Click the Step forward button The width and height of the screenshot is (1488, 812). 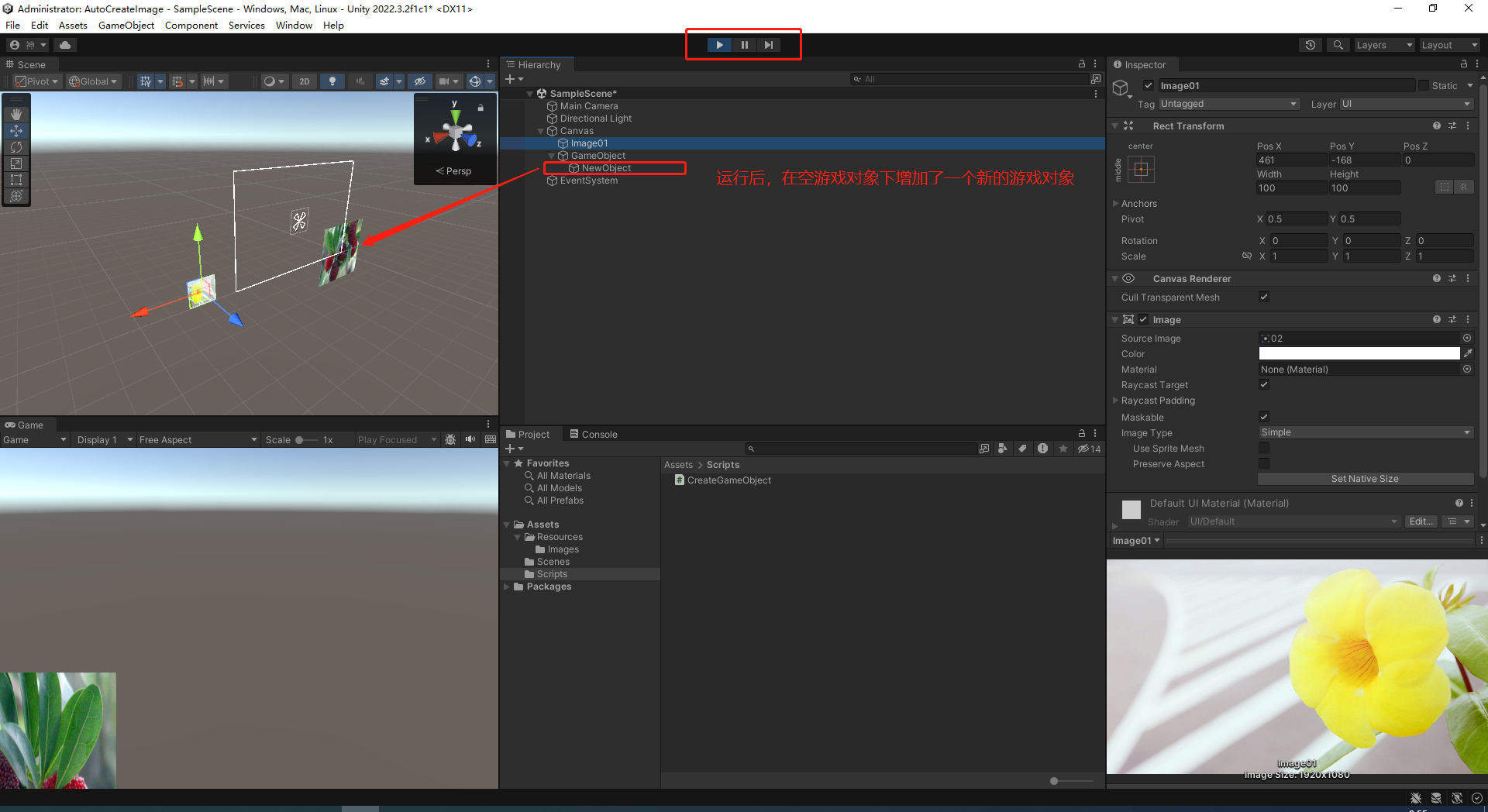point(768,45)
